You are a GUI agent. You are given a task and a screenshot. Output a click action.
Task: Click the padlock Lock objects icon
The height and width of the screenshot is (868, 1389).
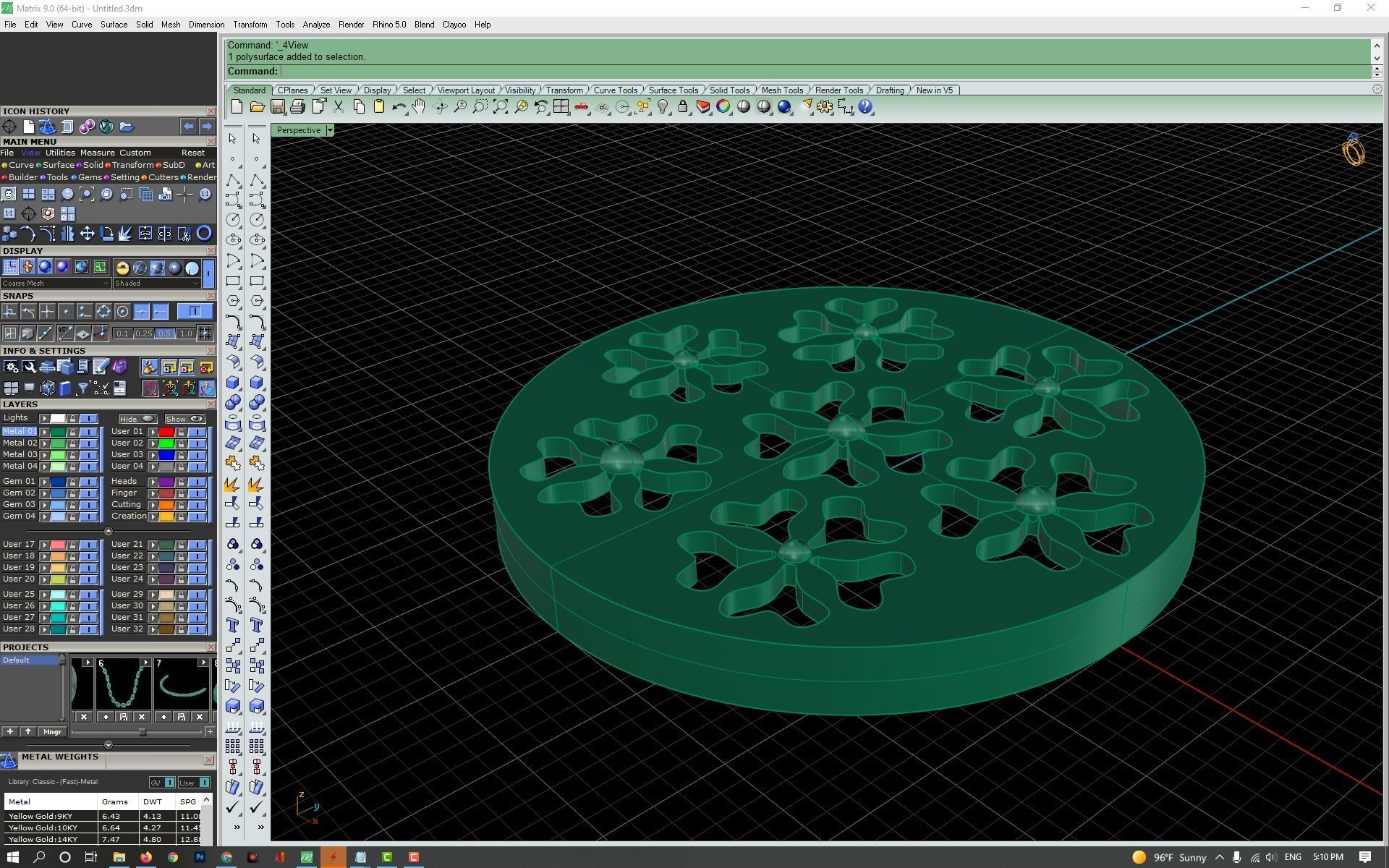[x=682, y=107]
